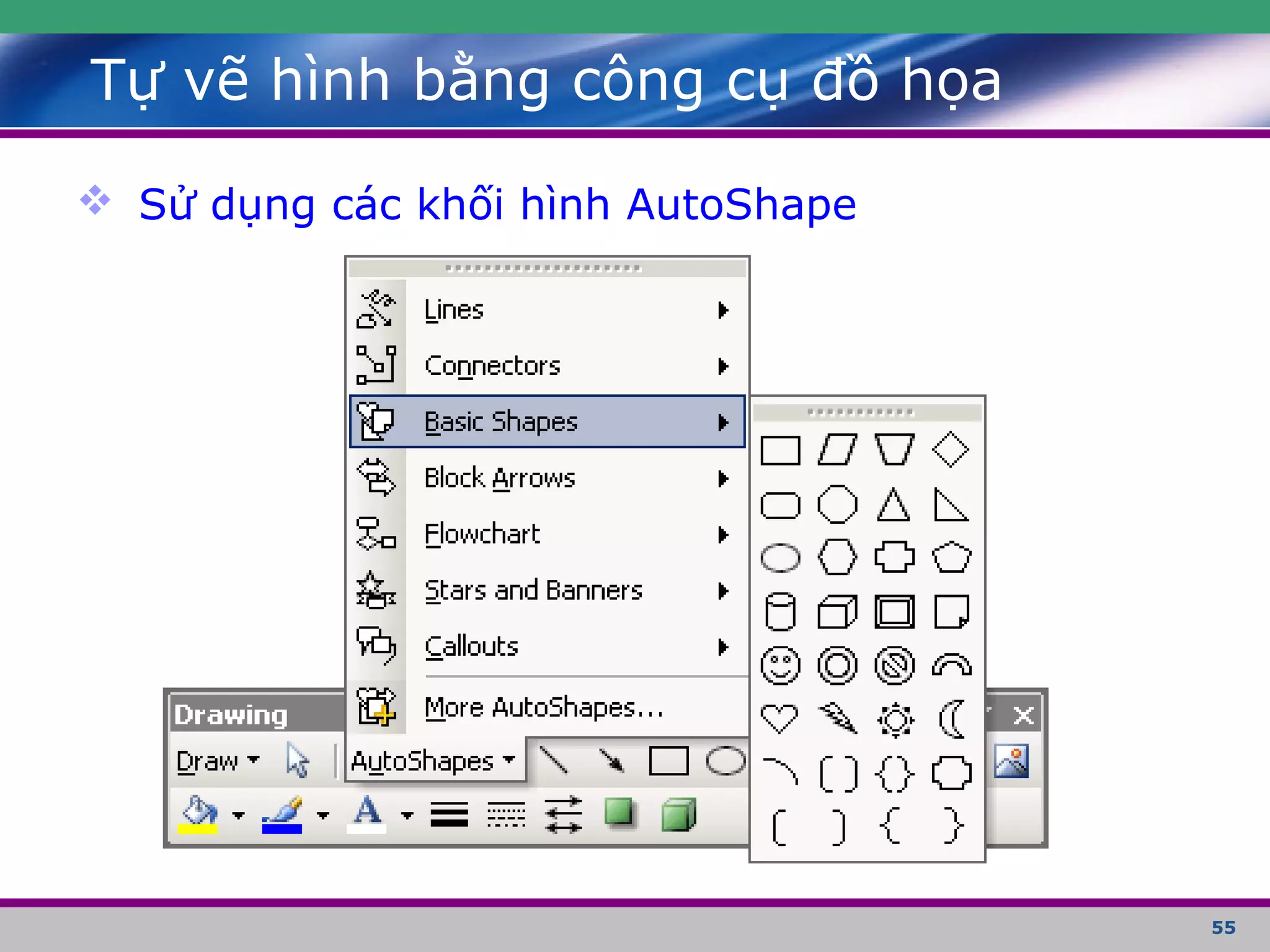The image size is (1270, 952).
Task: Pick the Rectangle basic shape
Action: [x=780, y=451]
